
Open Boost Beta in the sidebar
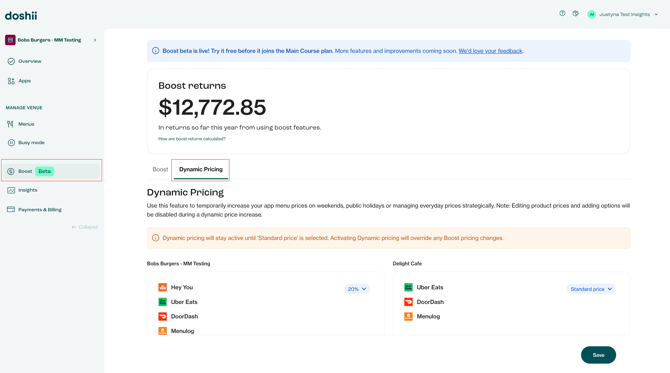tap(51, 171)
